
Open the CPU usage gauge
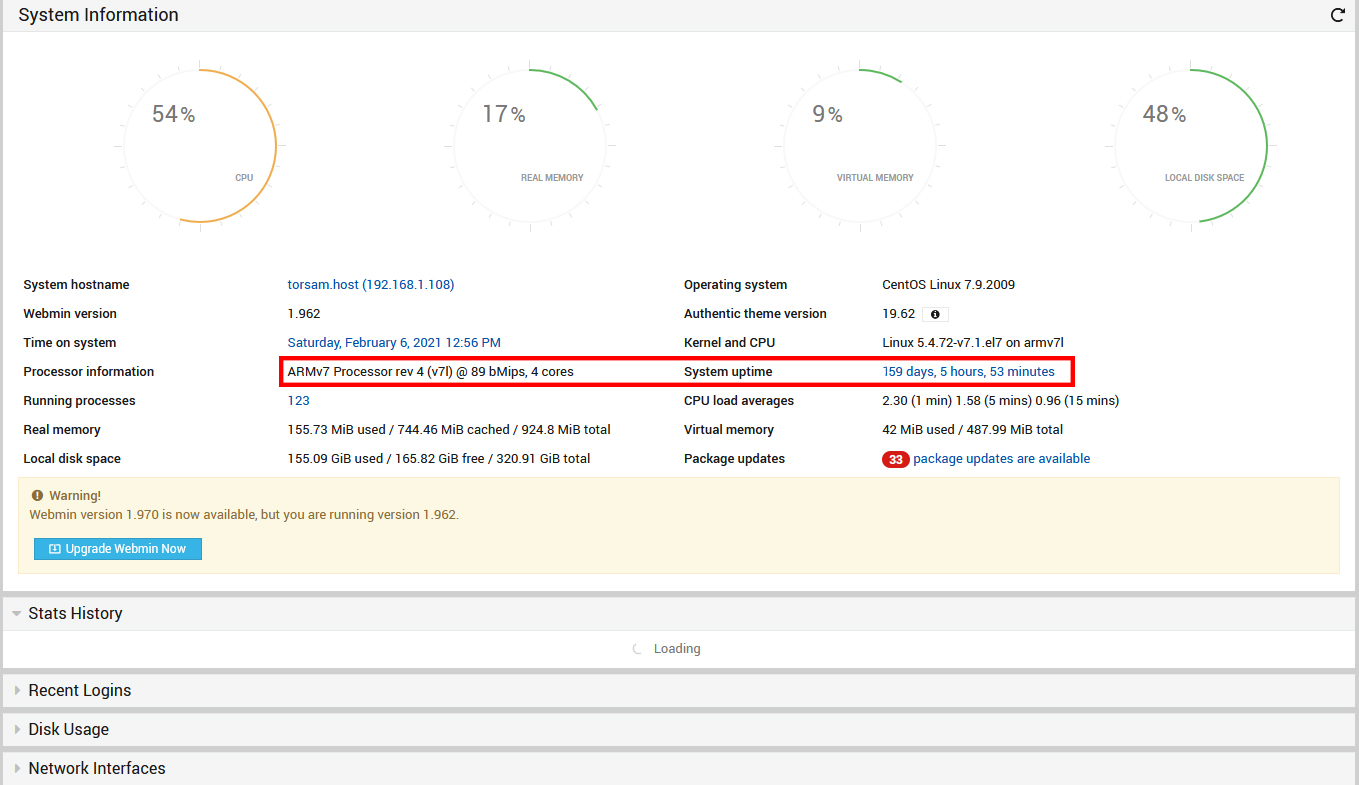click(200, 146)
